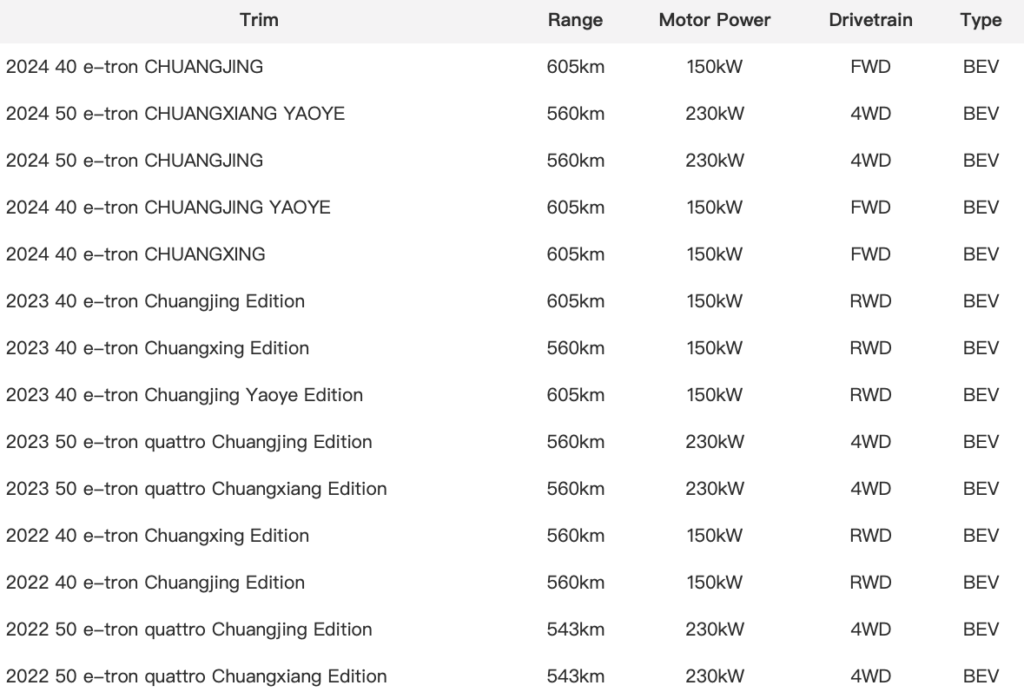Click the Type column header

click(980, 20)
